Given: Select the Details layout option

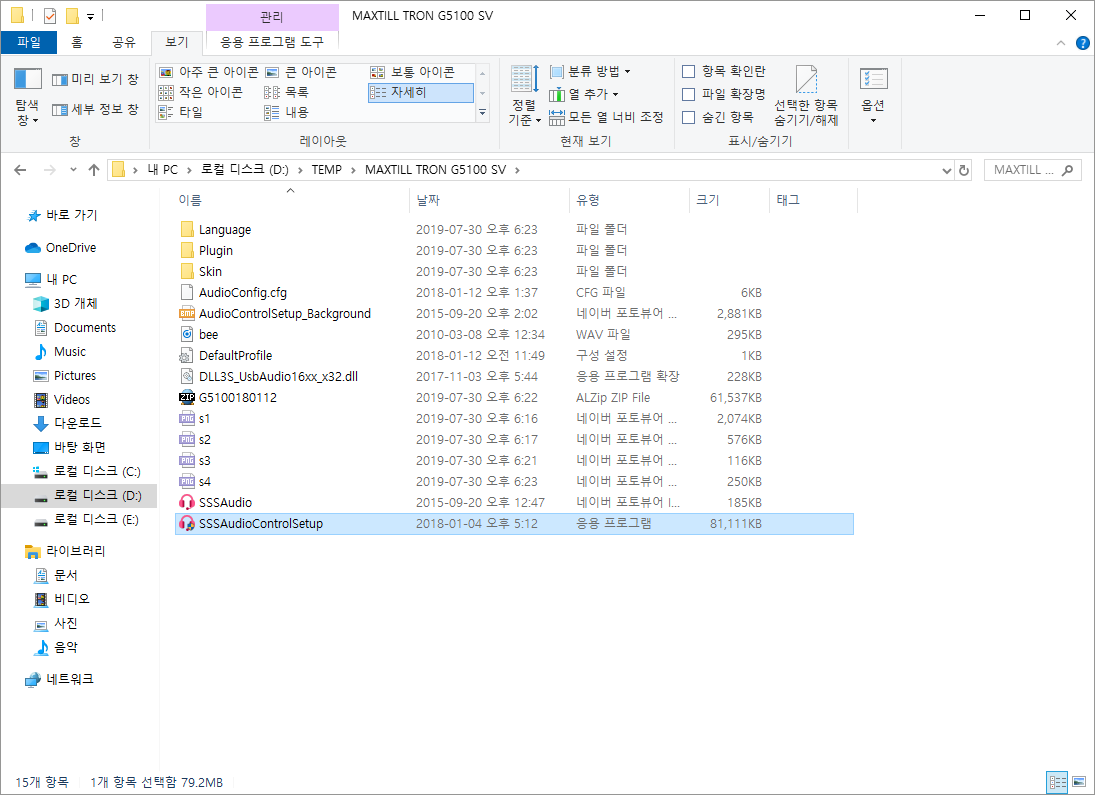Looking at the screenshot, I should tap(420, 92).
